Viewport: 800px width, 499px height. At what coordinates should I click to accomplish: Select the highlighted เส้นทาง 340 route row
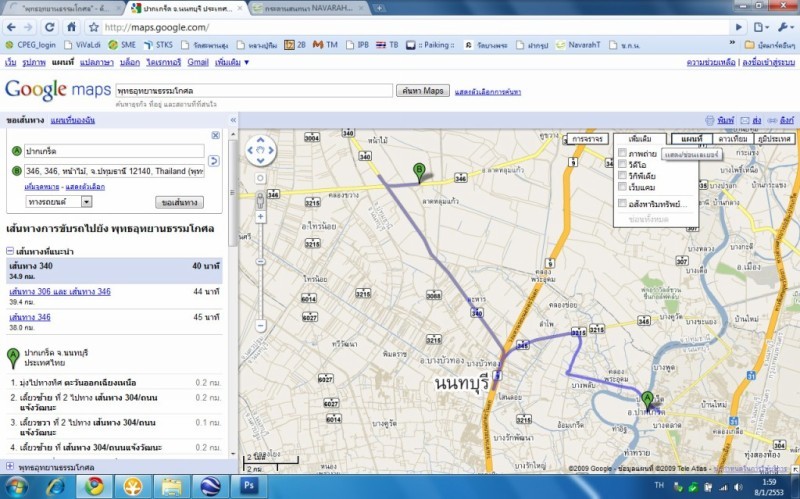[114, 271]
